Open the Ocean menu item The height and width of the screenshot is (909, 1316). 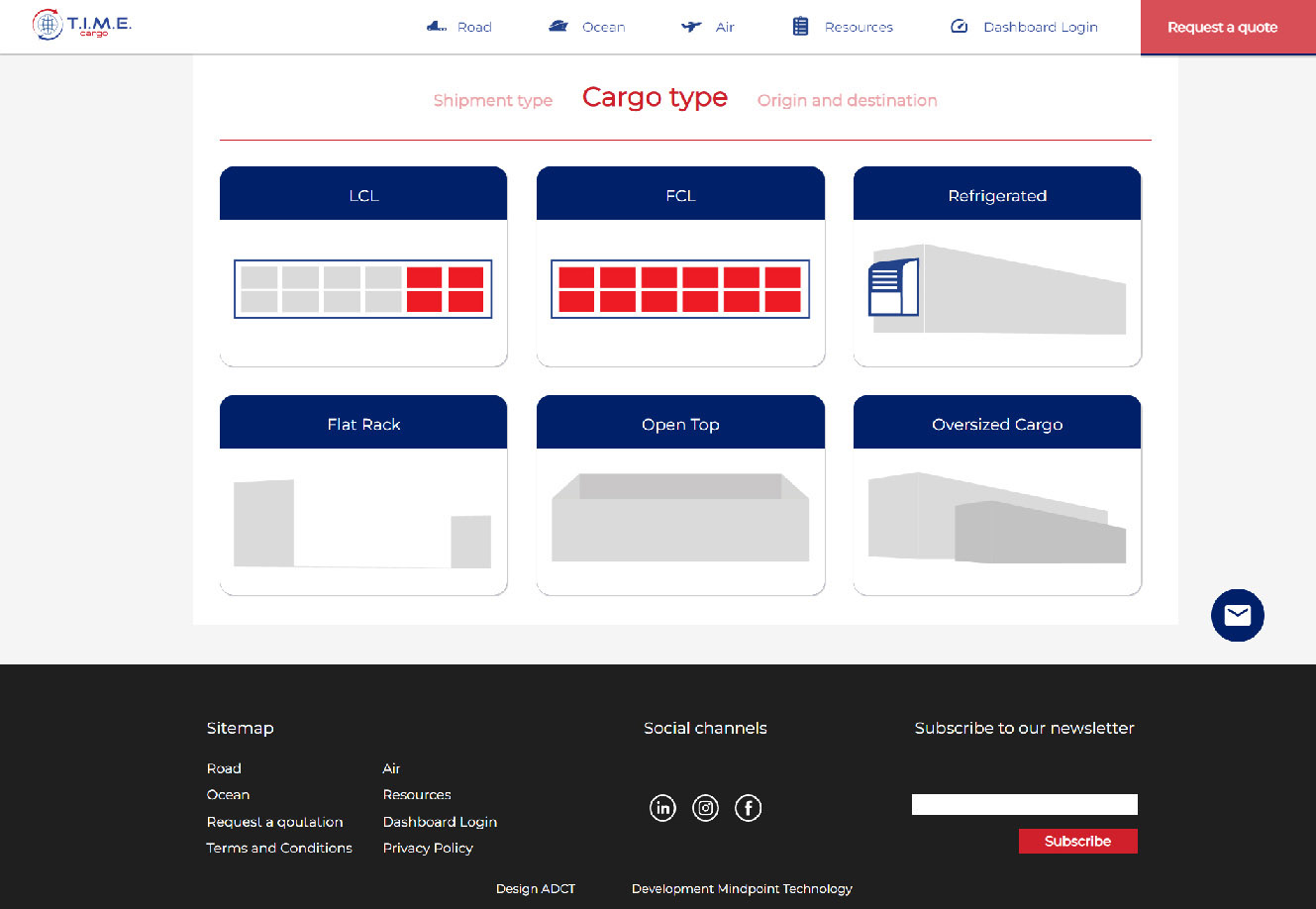587,27
